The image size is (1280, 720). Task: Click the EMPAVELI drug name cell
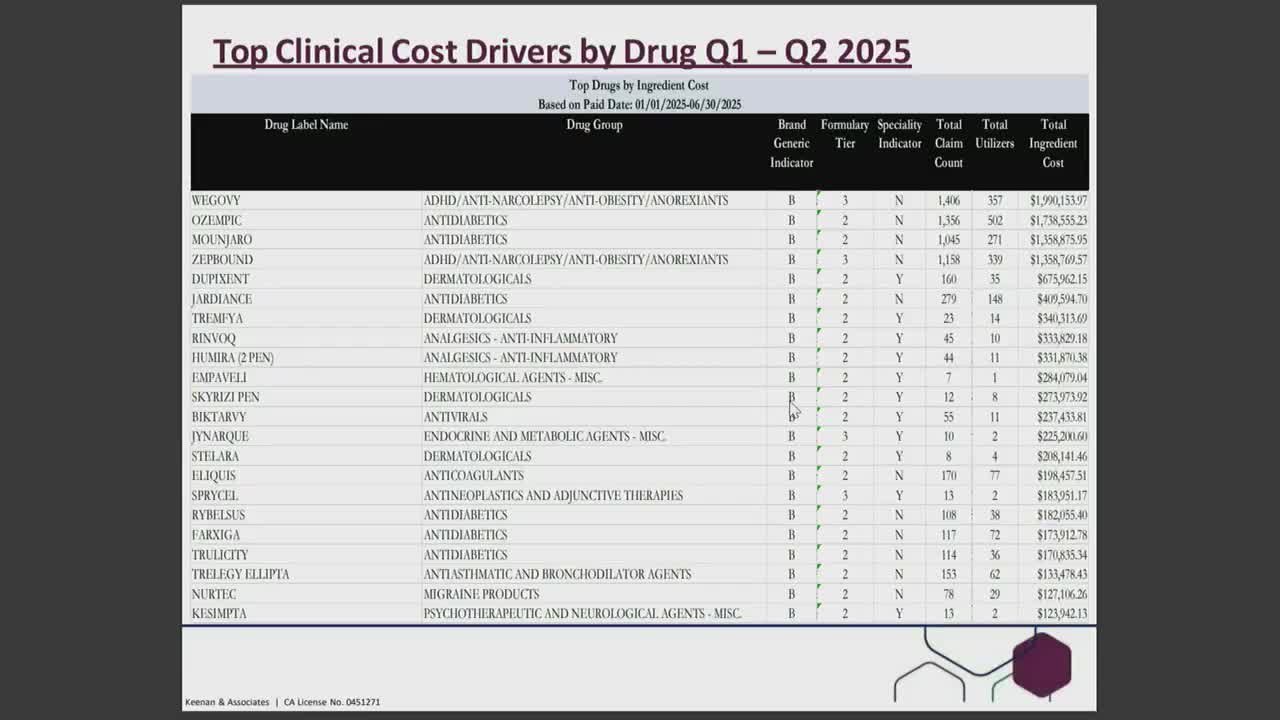coord(219,378)
